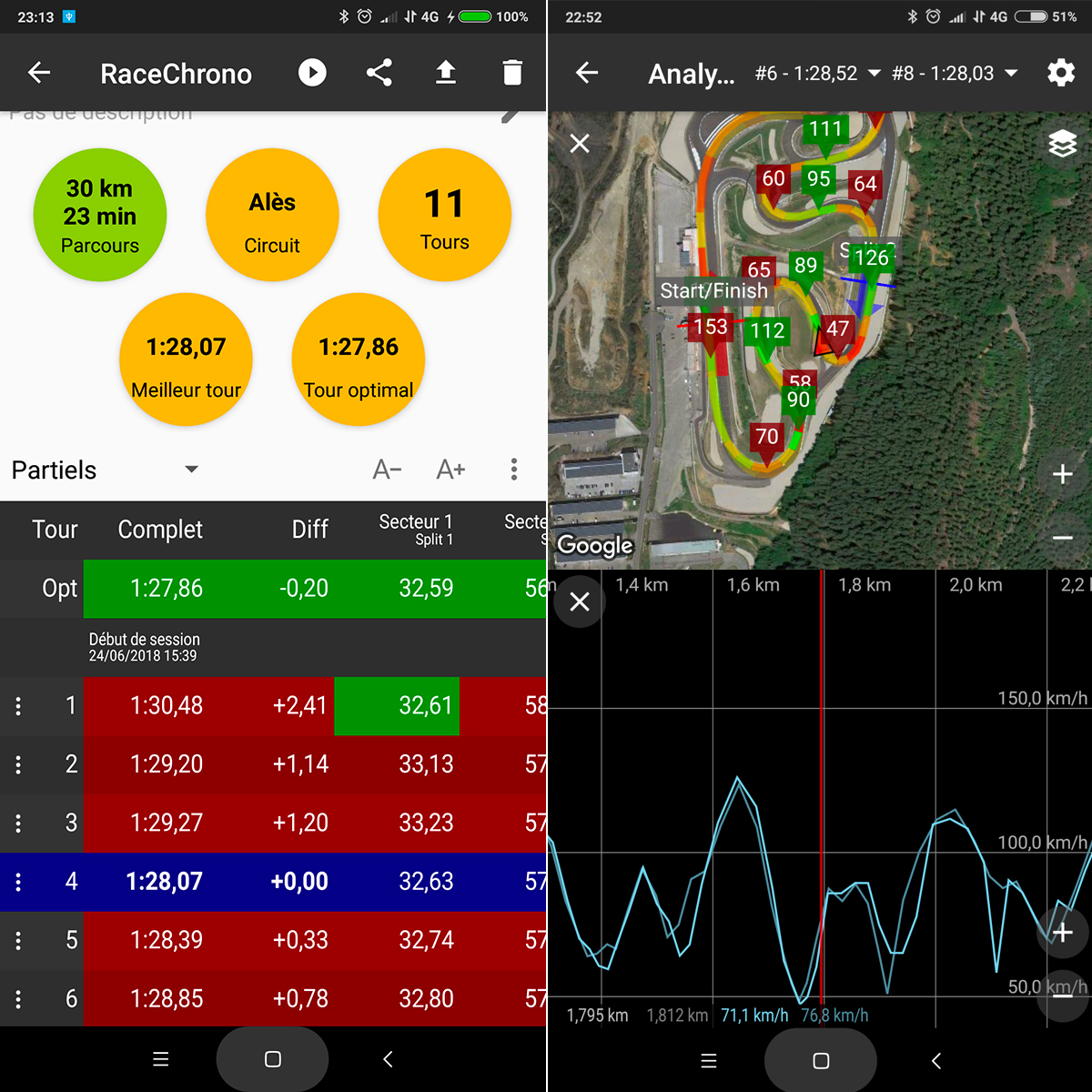Open the #6 - 1:28,52 lap dropdown
Screen dimensions: 1092x1092
818,73
